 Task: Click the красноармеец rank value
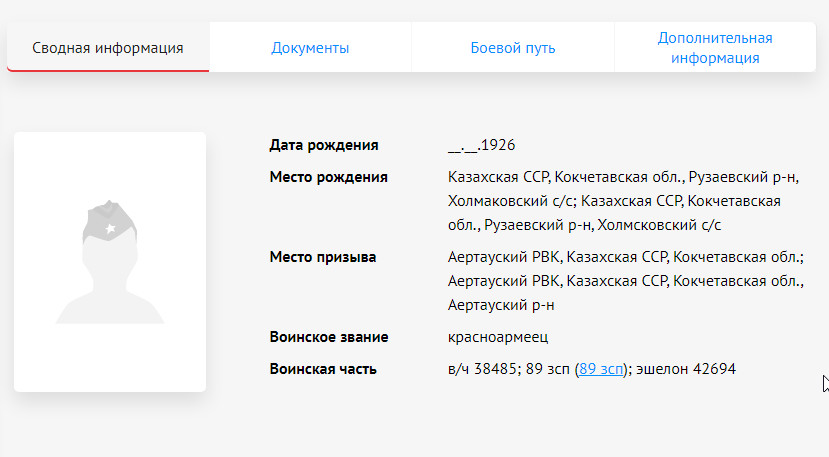point(498,337)
